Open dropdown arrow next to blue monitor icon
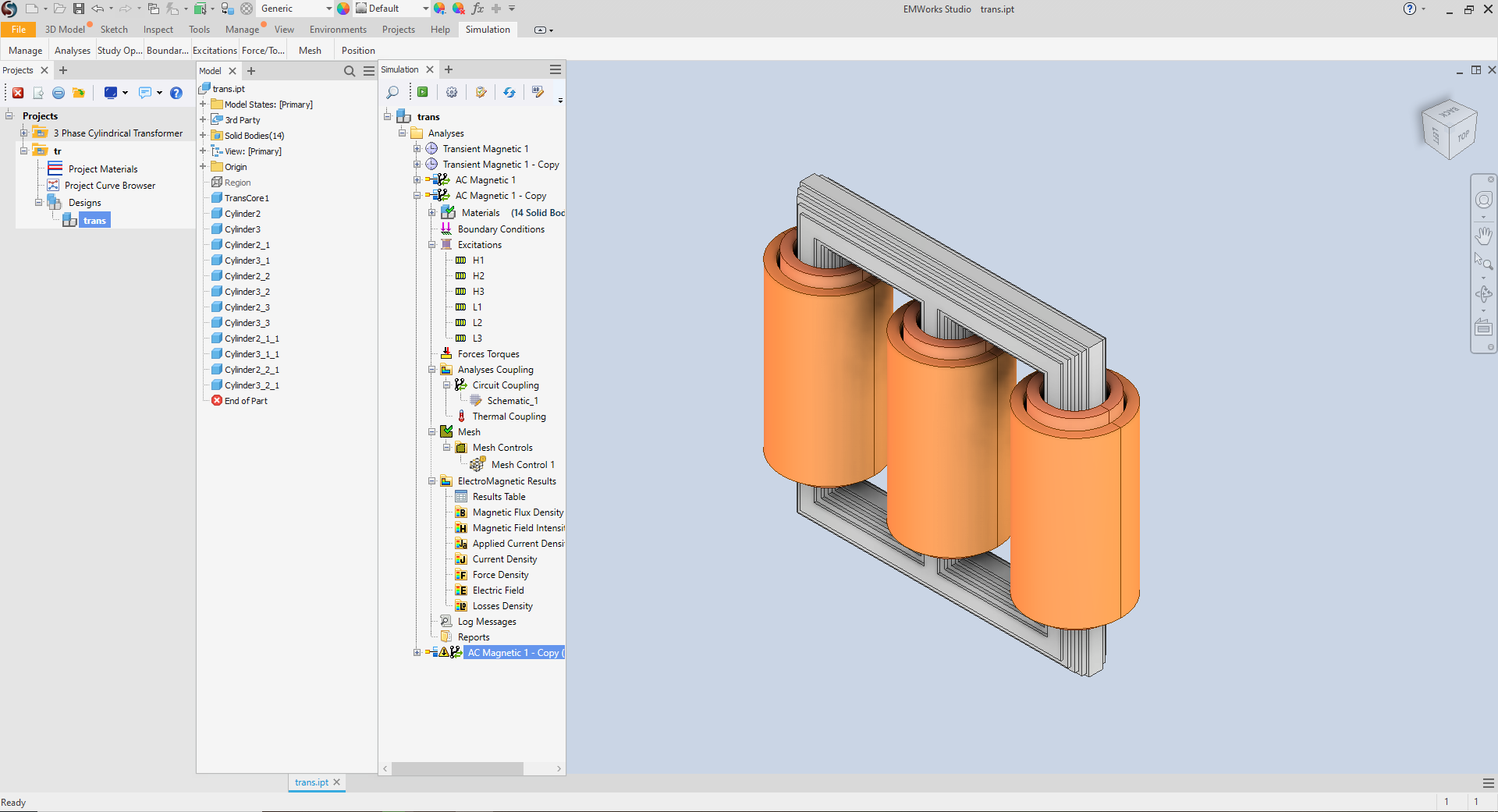The width and height of the screenshot is (1498, 812). pyautogui.click(x=125, y=93)
